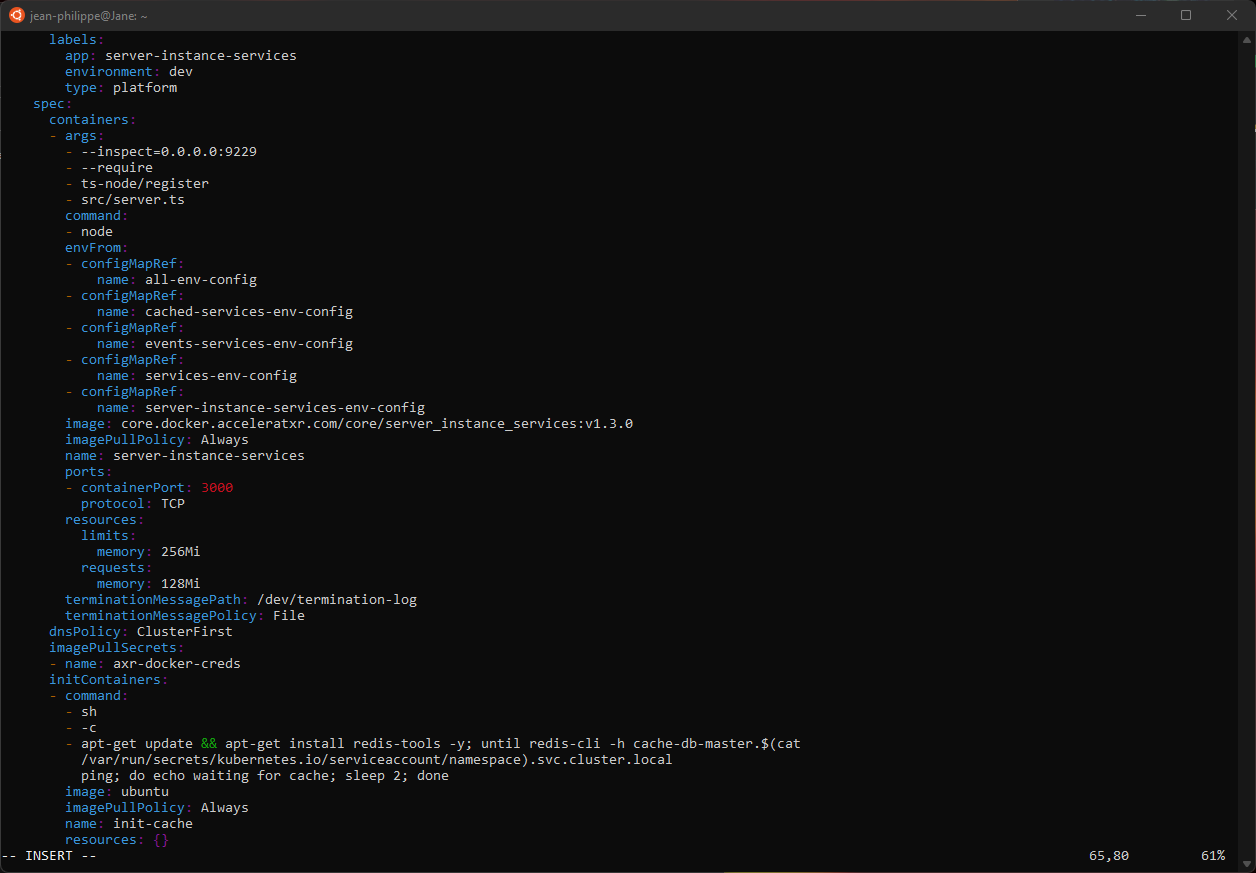Click cached-services-env-config name value

point(249,312)
